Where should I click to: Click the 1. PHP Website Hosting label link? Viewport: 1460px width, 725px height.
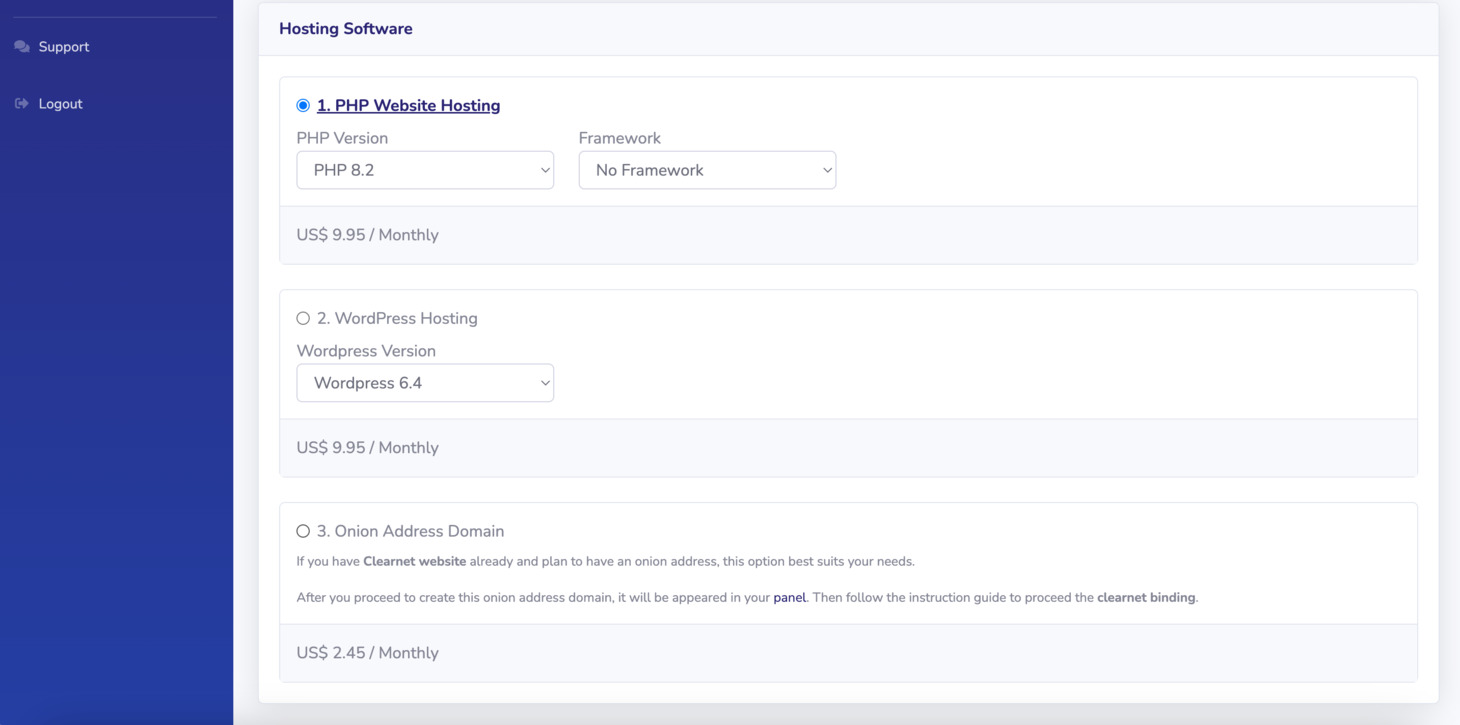click(x=408, y=105)
